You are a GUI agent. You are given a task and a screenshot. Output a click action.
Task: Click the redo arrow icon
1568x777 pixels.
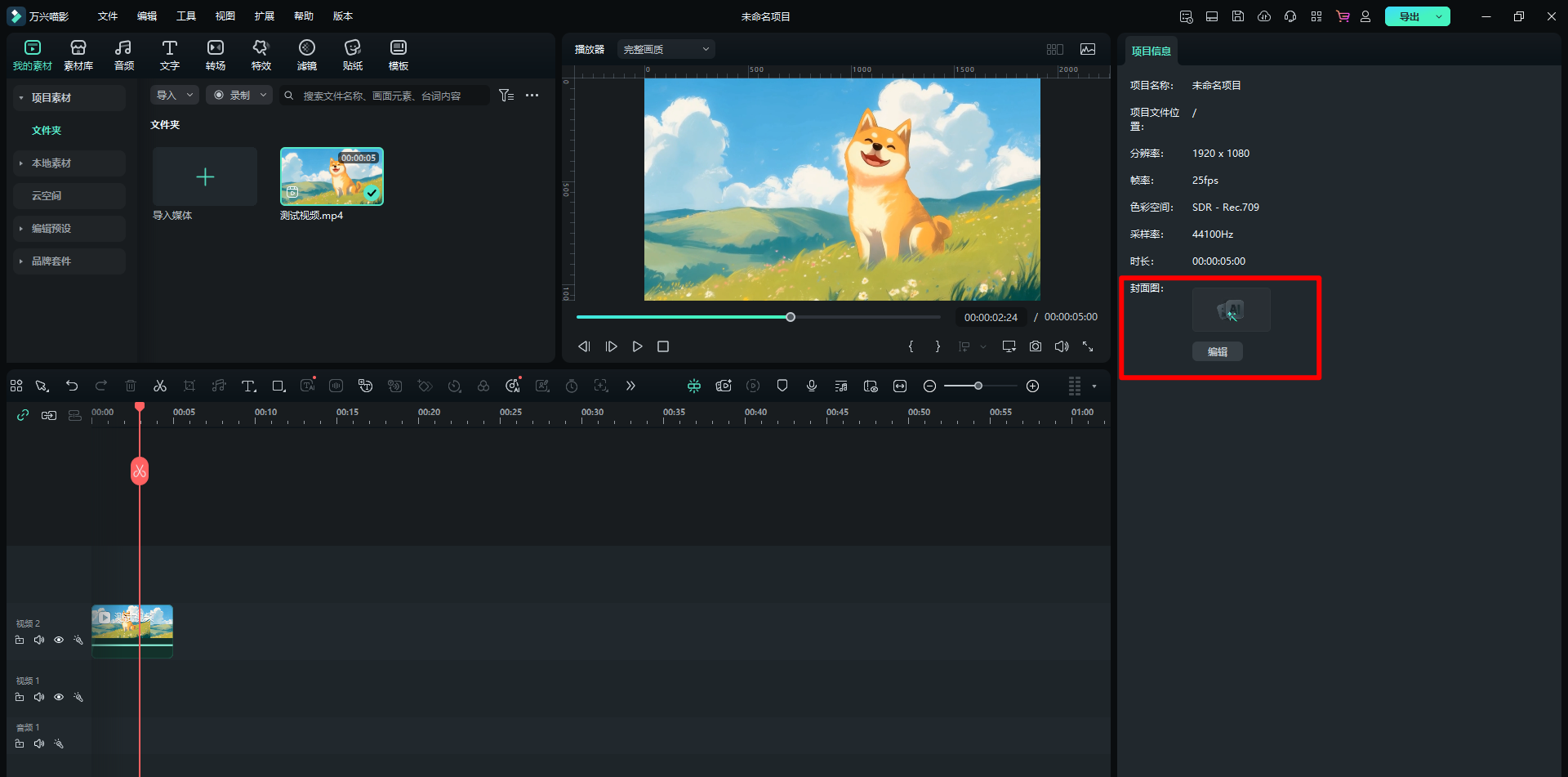coord(101,386)
